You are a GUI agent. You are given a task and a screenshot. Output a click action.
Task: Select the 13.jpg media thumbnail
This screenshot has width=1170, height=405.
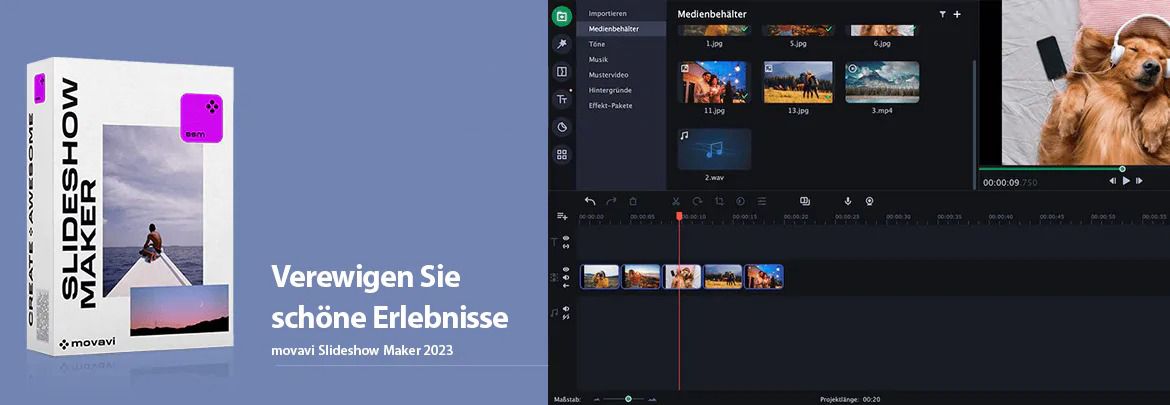[798, 82]
